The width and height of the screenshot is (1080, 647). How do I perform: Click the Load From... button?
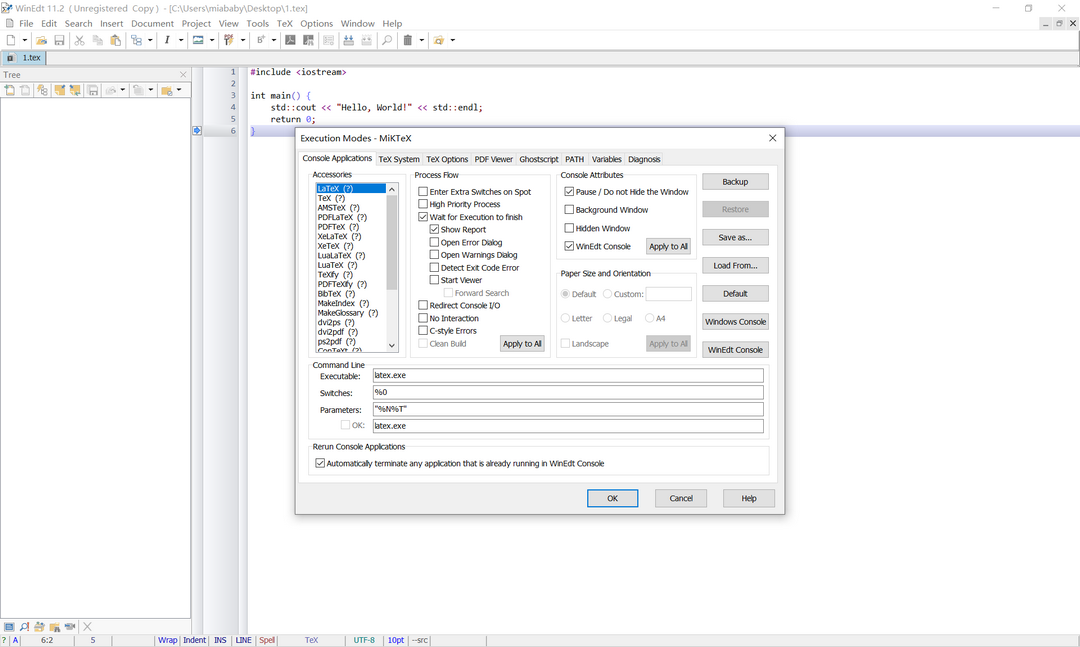[735, 266]
